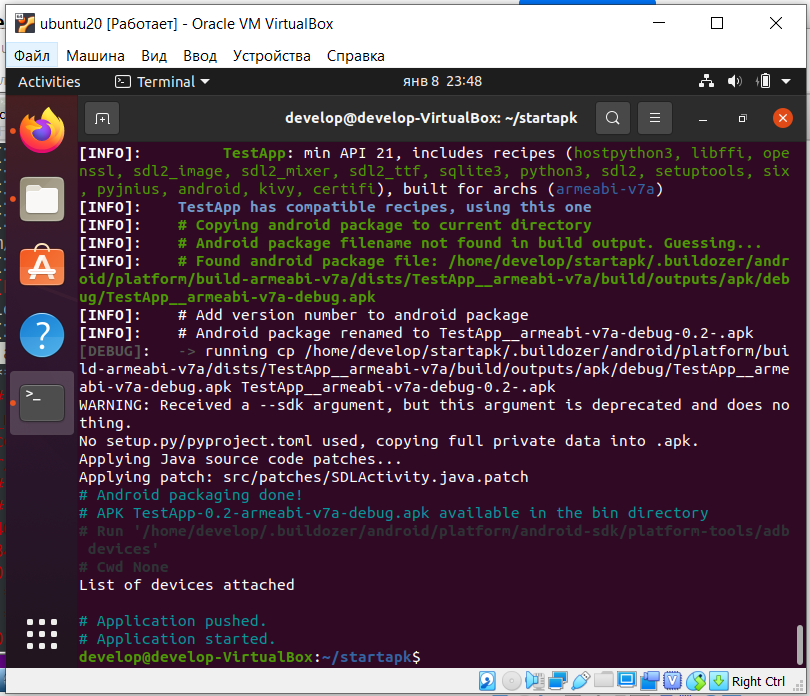Click the '# Copying android package to current directory' line

point(384,225)
